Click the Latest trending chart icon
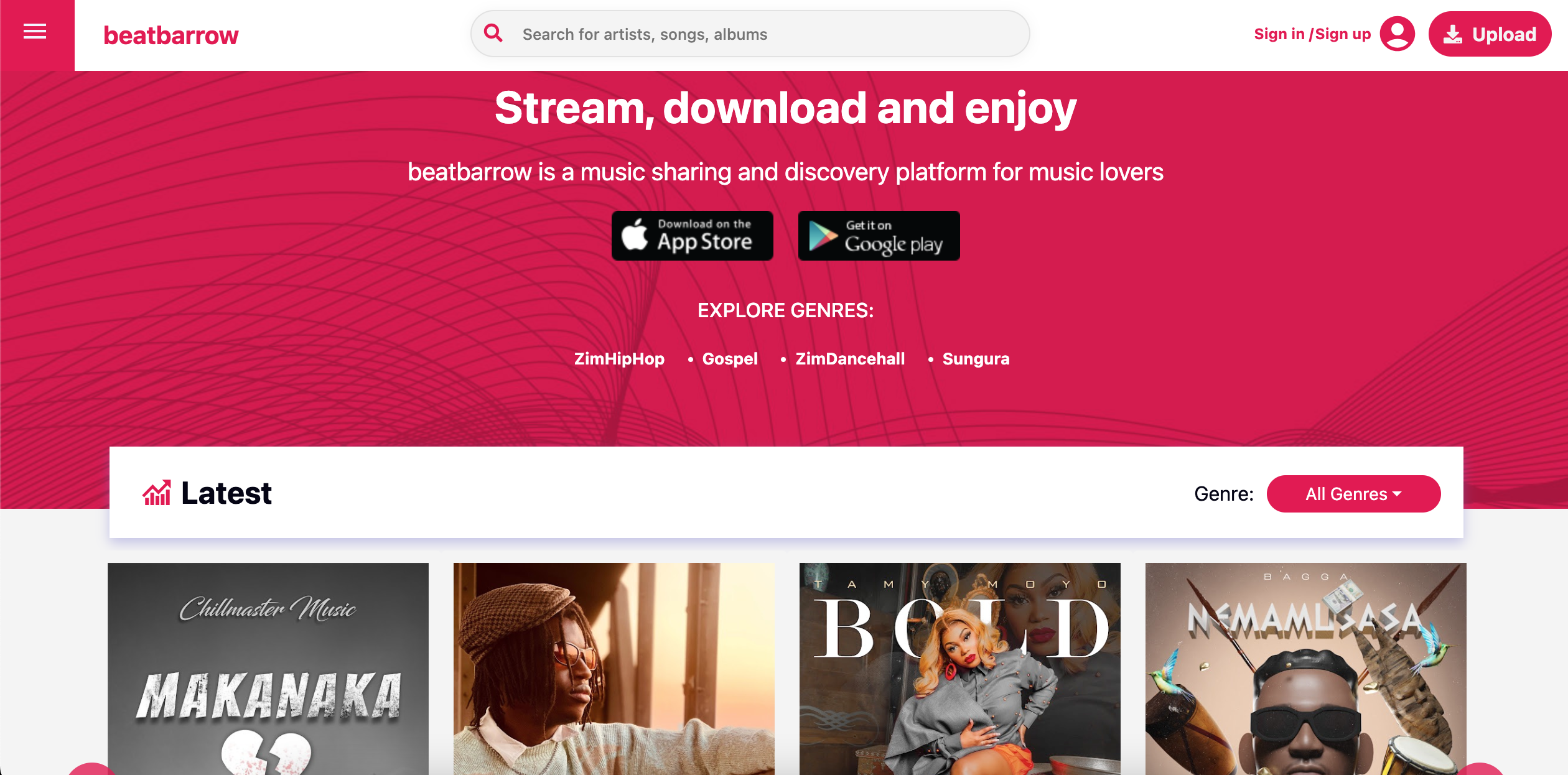 157,493
